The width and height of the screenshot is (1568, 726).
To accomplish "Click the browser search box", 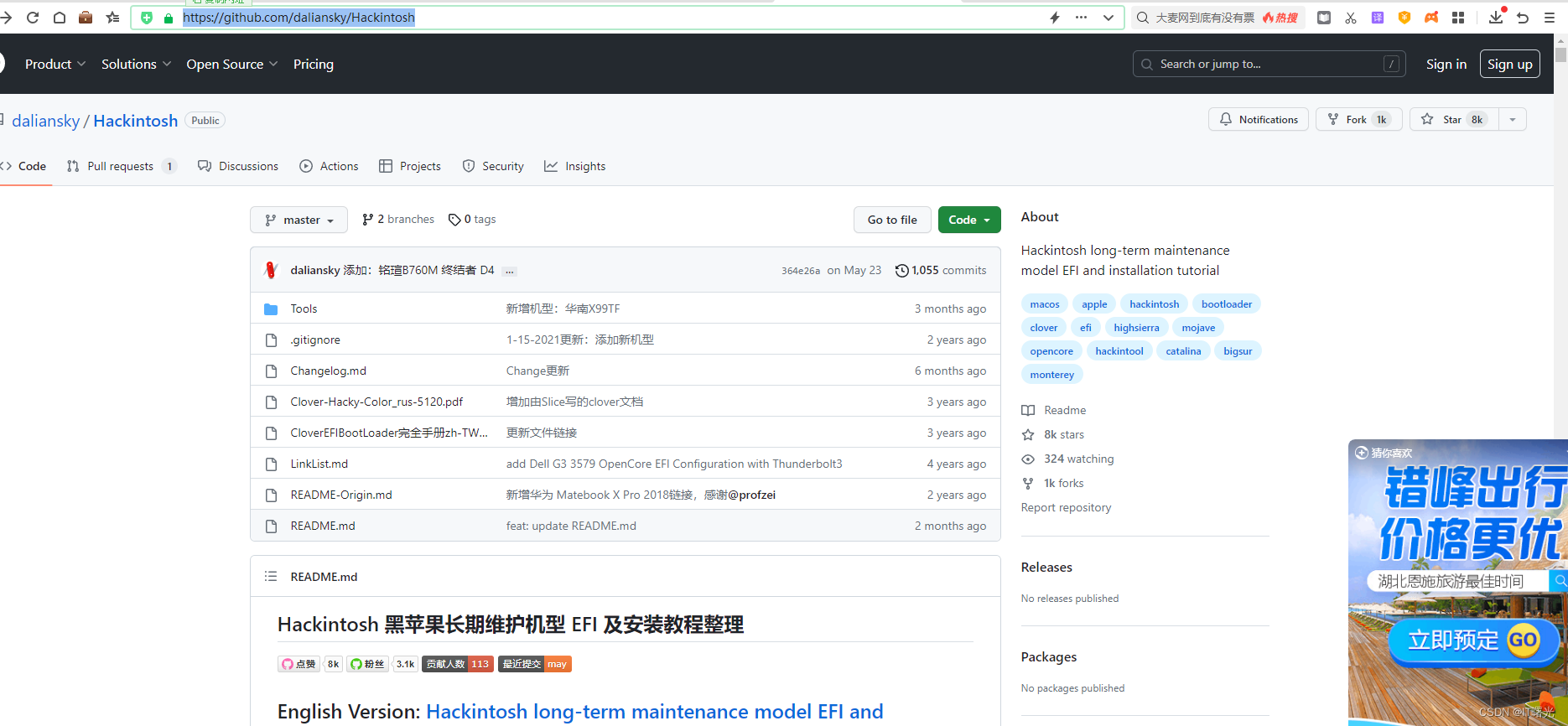I will pos(1218,18).
